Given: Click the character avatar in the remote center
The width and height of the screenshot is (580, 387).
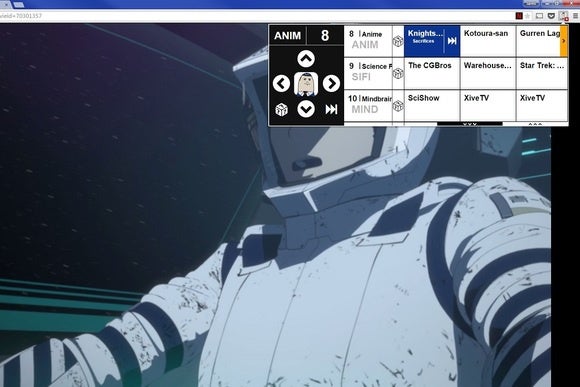Looking at the screenshot, I should coord(306,84).
